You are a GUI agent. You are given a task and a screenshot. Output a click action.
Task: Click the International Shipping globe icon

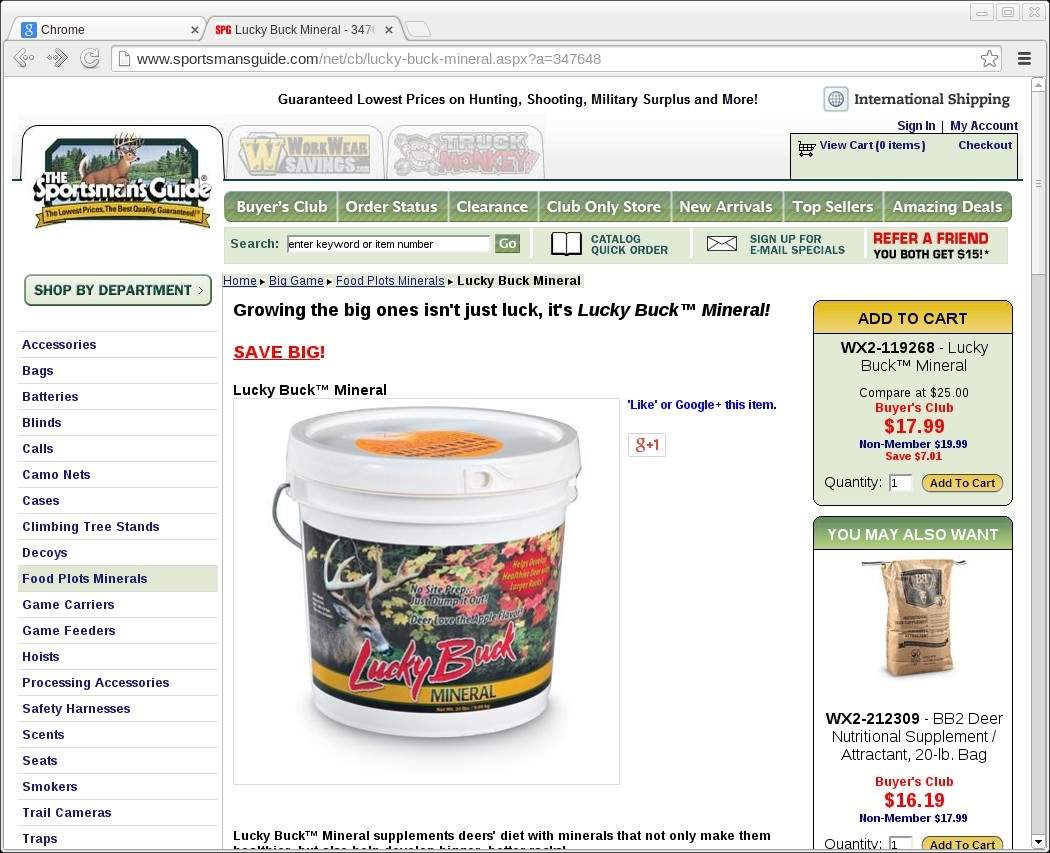pos(835,99)
